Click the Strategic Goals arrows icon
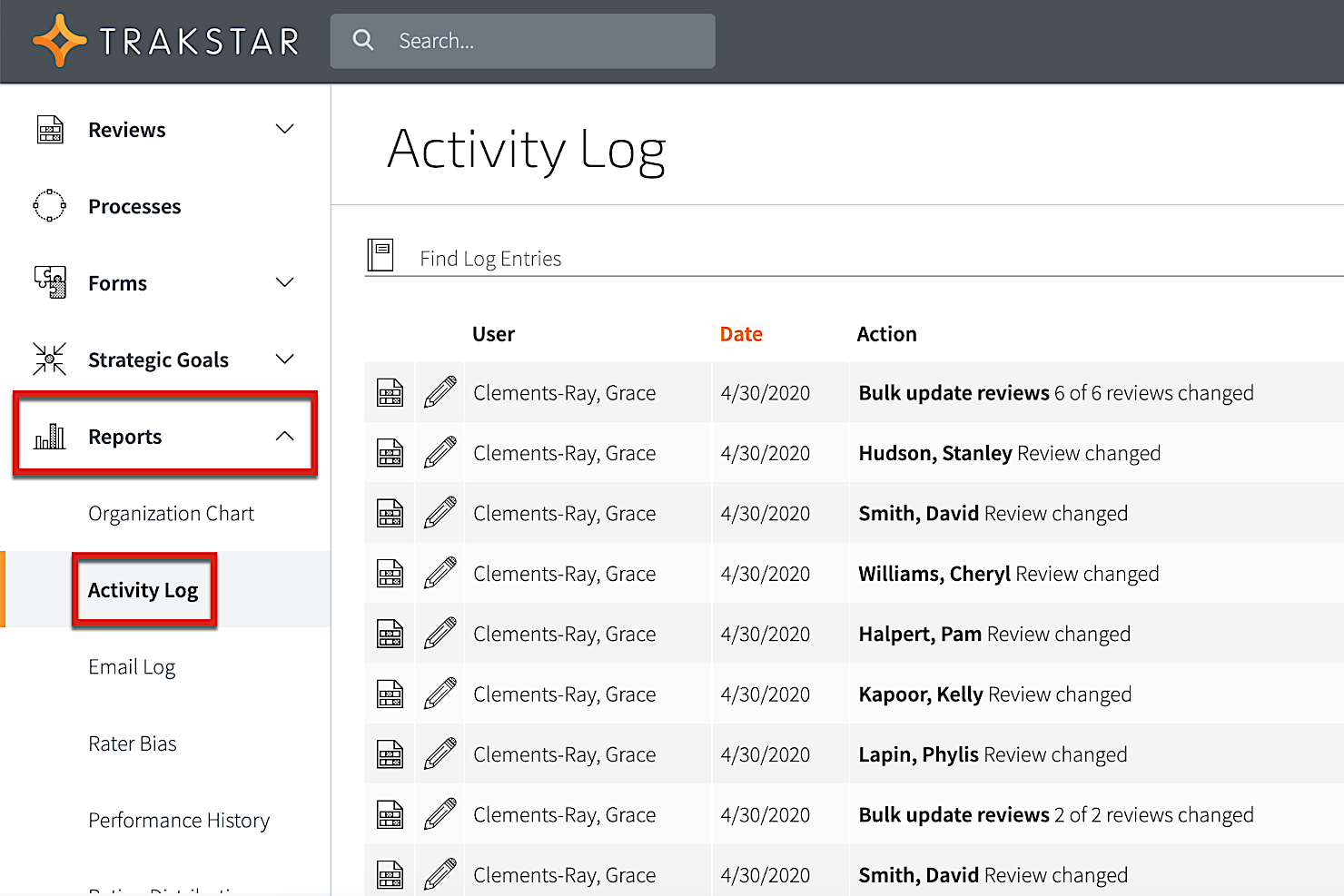1344x896 pixels. [50, 359]
